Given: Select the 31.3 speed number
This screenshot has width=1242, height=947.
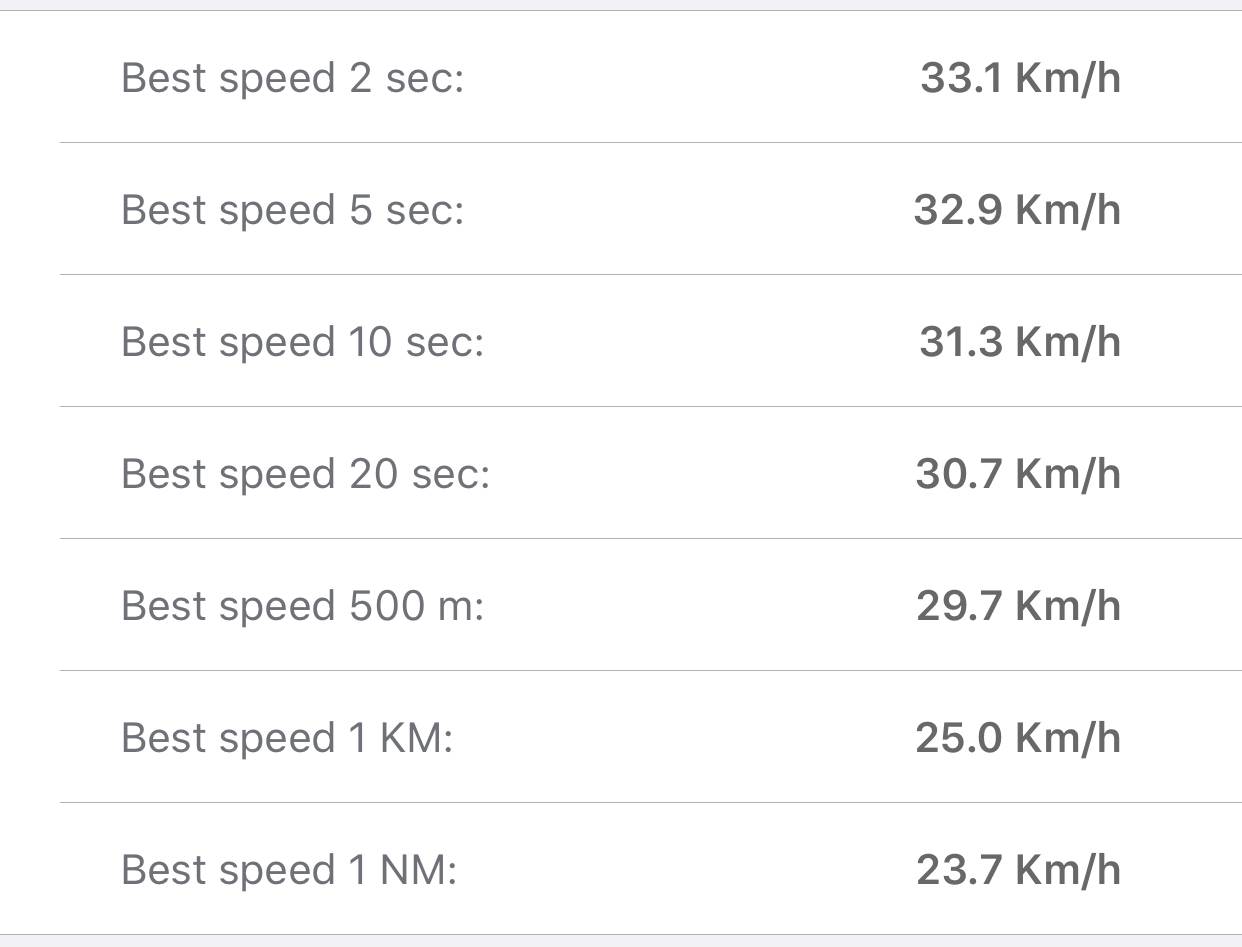Looking at the screenshot, I should (x=960, y=342).
